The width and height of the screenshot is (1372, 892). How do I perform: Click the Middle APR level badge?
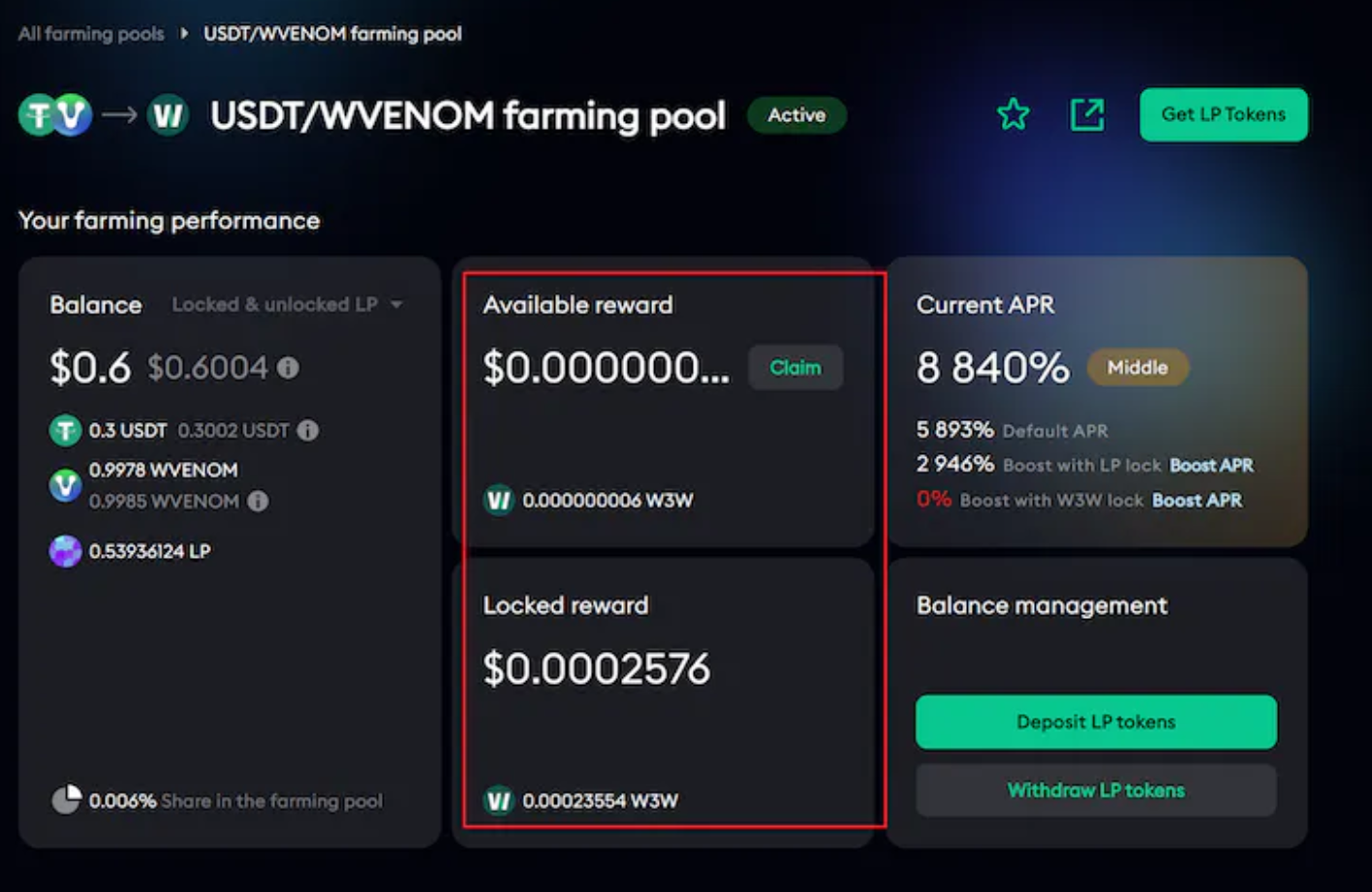coord(1138,367)
